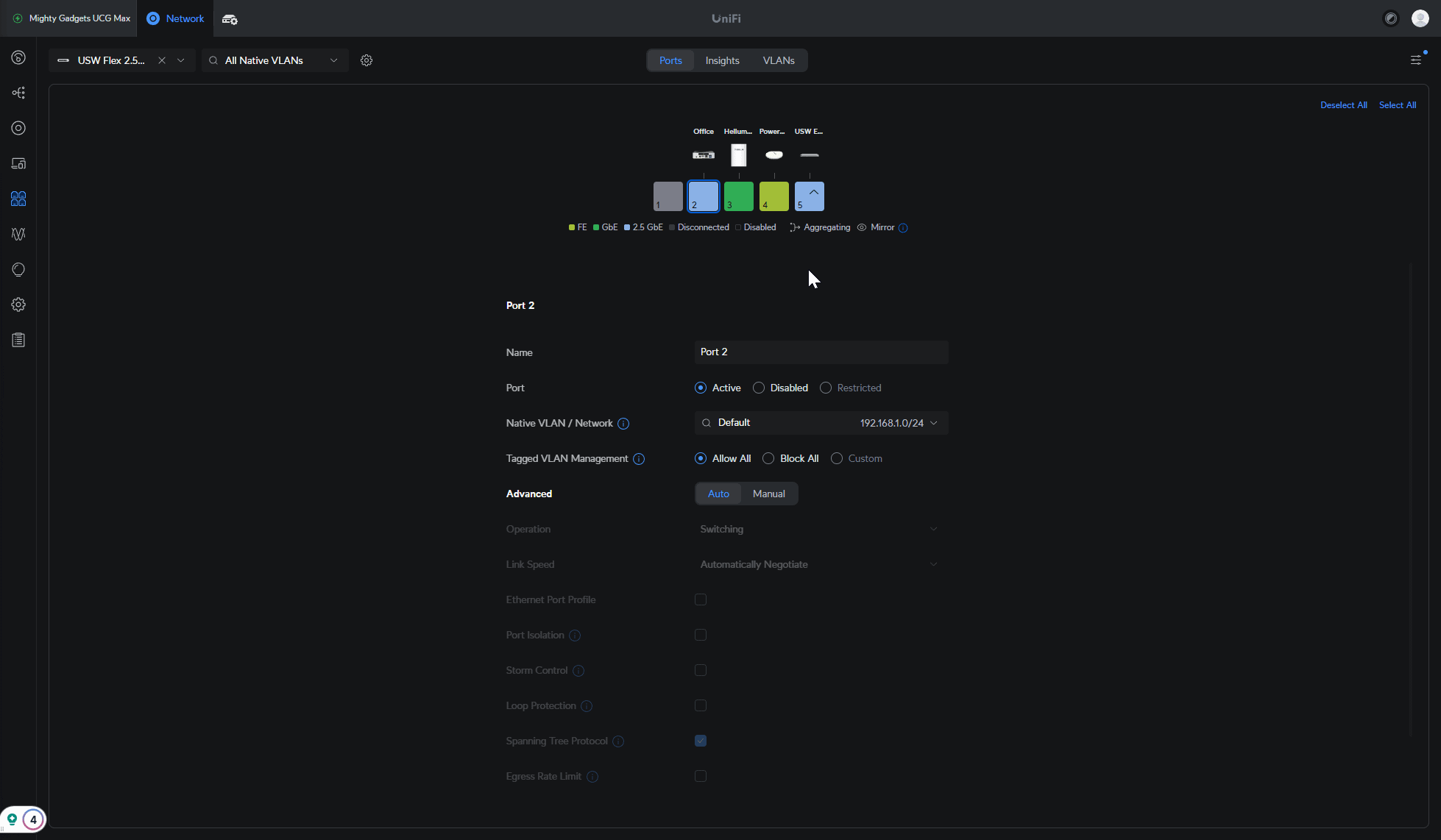Switch to the Insights tab
1441x840 pixels.
point(722,60)
